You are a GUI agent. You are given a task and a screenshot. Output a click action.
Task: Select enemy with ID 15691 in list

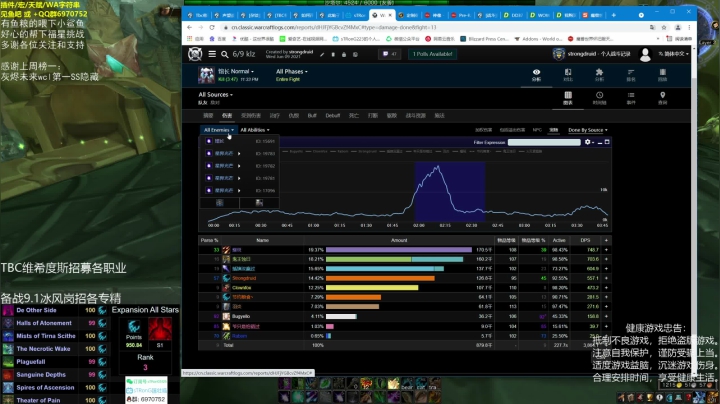pyautogui.click(x=240, y=141)
